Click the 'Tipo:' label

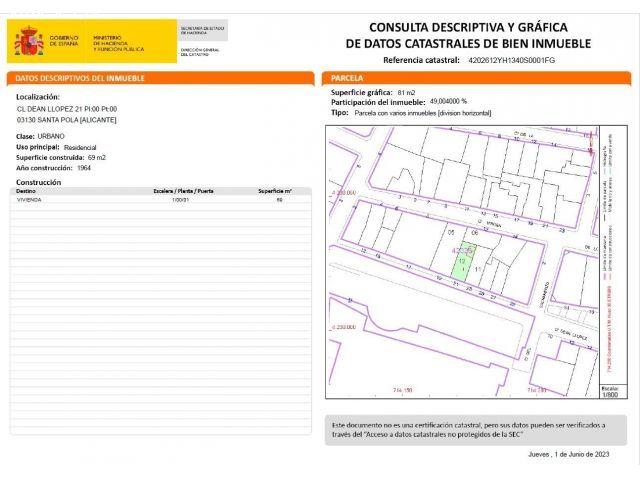point(340,113)
